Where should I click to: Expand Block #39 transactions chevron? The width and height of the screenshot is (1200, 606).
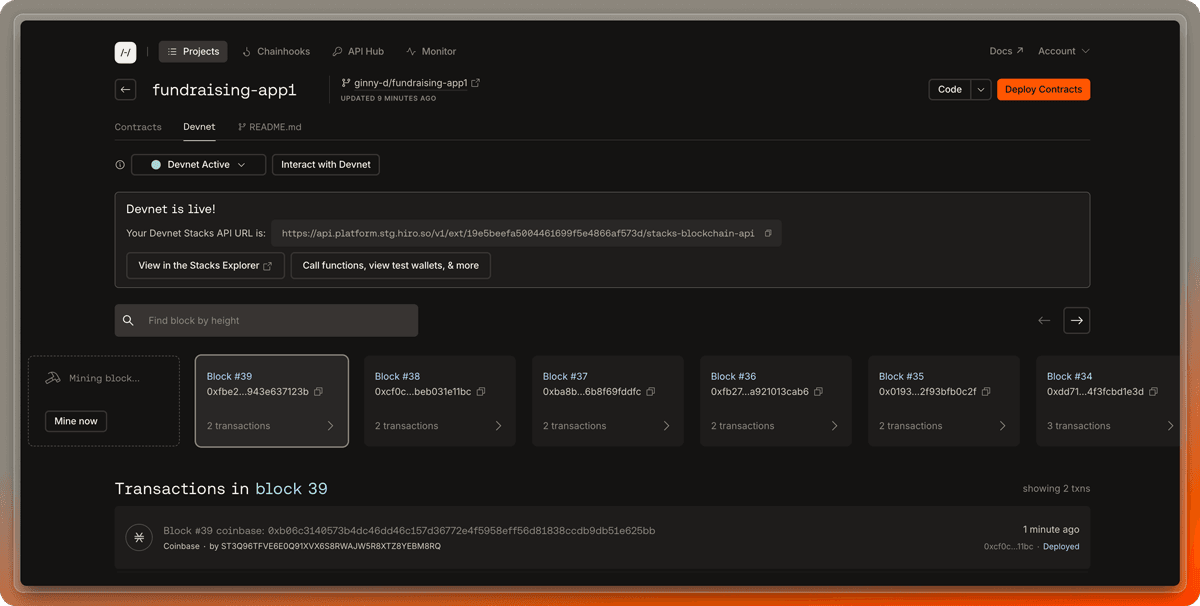tap(331, 426)
